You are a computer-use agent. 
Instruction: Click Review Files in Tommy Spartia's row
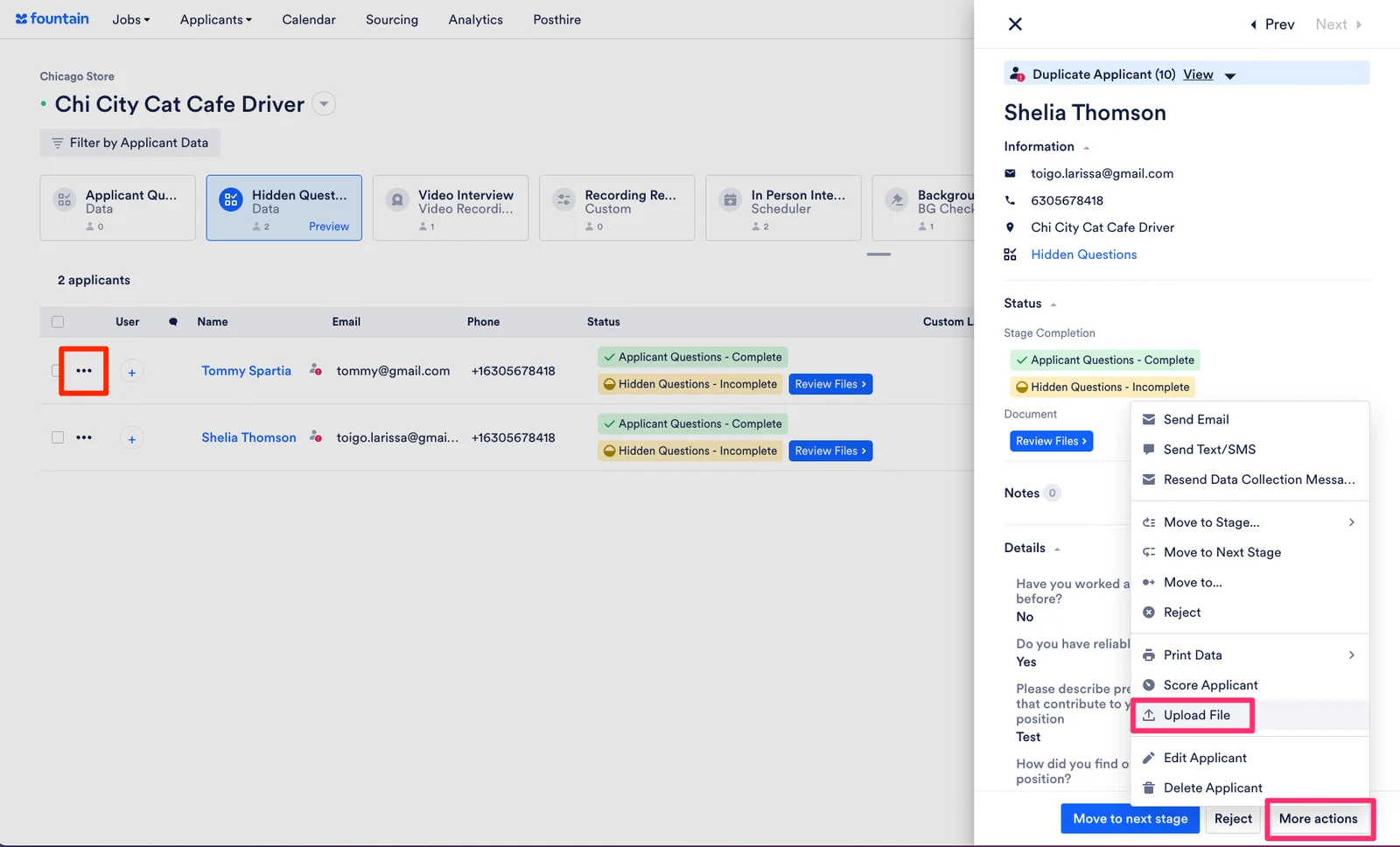[x=830, y=384]
